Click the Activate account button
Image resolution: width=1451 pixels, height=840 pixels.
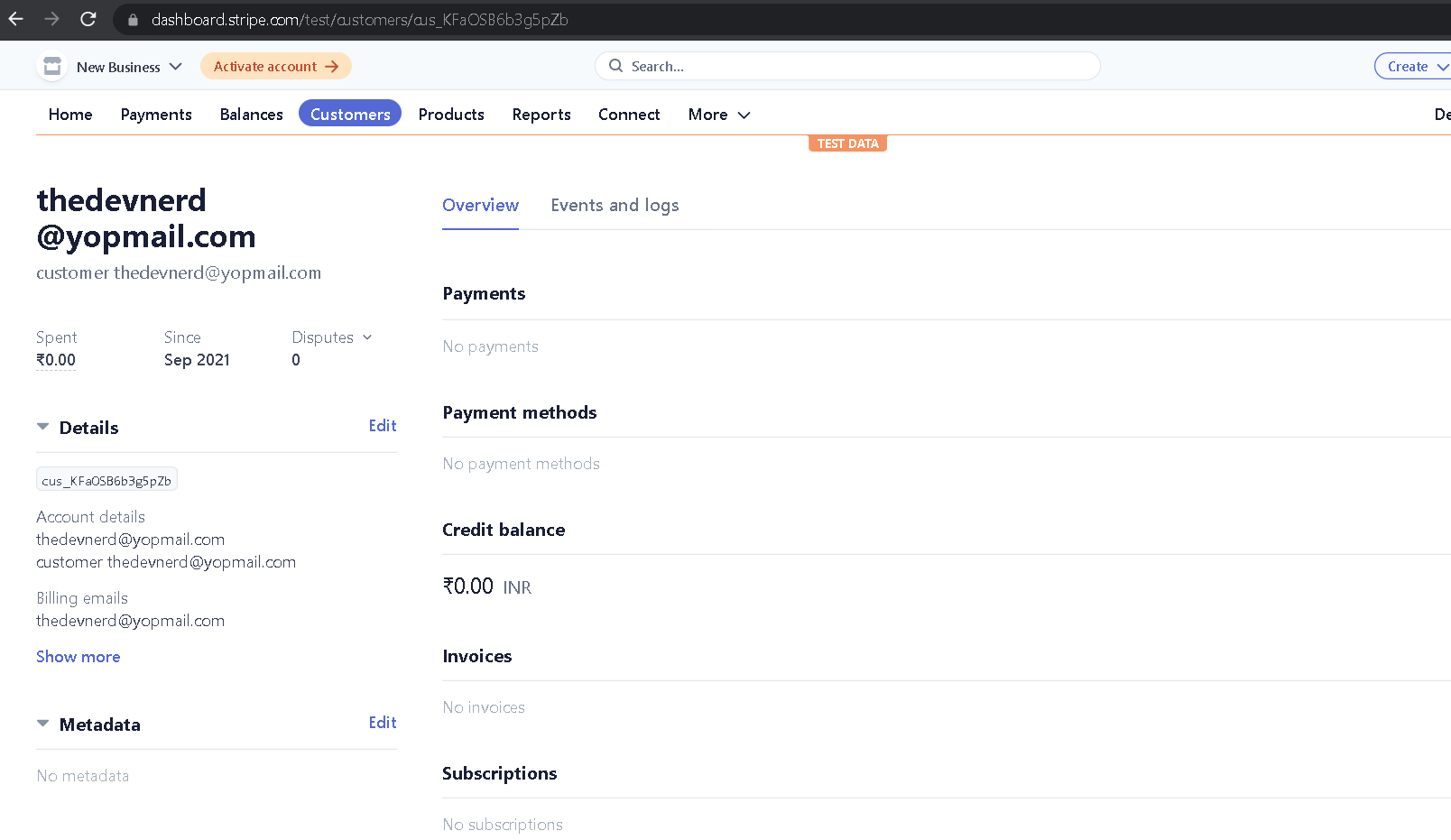(x=276, y=66)
